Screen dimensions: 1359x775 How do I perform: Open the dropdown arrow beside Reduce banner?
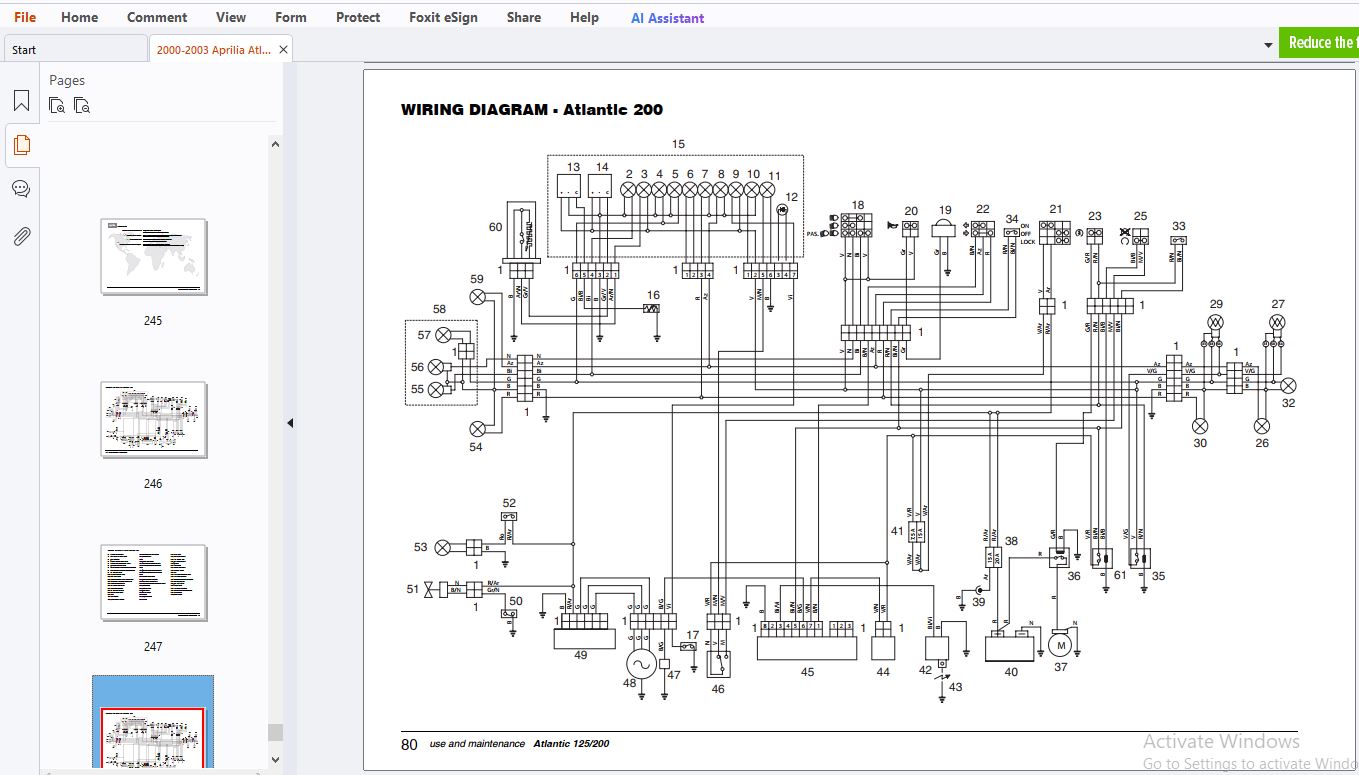pos(1268,45)
